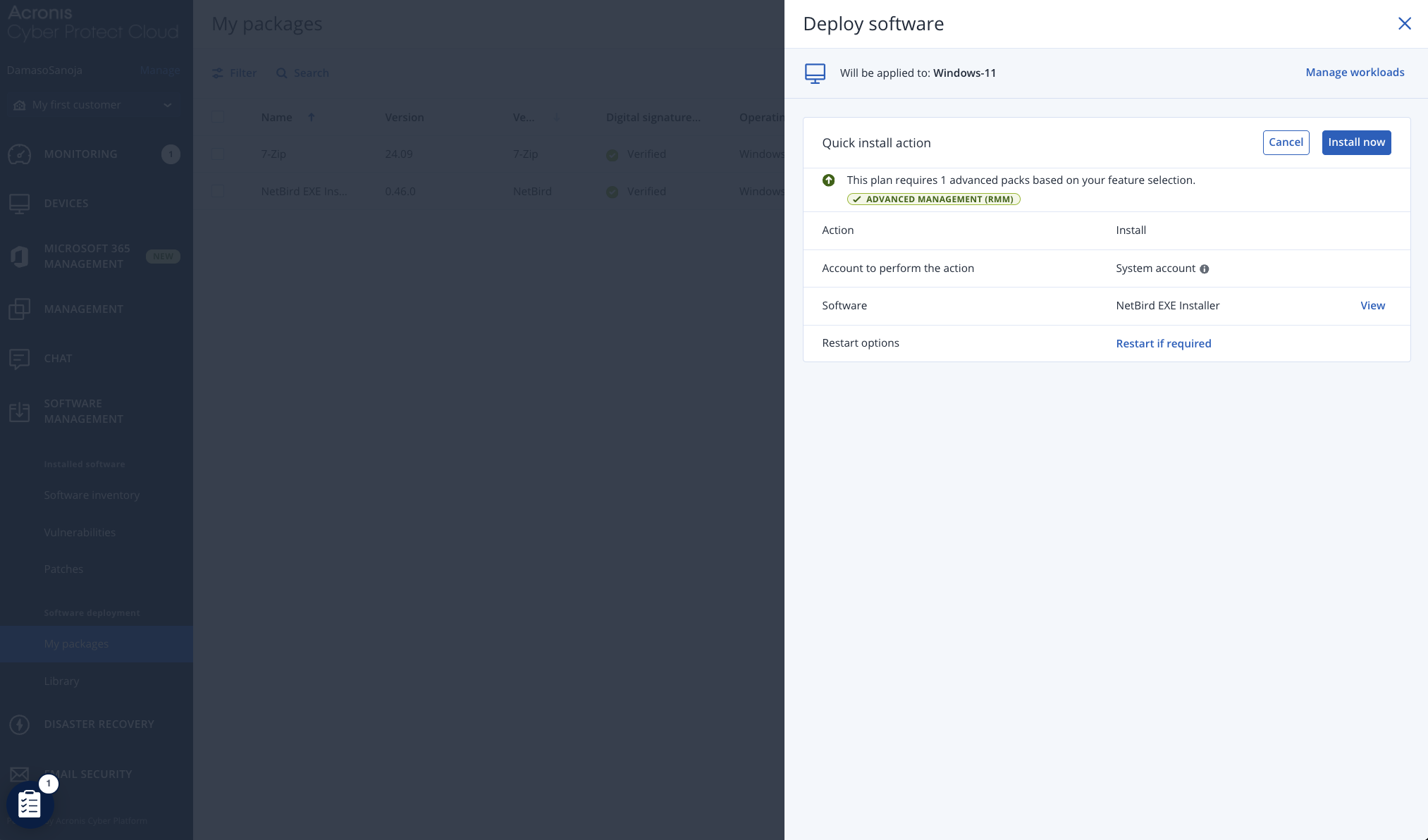The height and width of the screenshot is (840, 1428).
Task: Close the Deploy software panel
Action: 1404,24
